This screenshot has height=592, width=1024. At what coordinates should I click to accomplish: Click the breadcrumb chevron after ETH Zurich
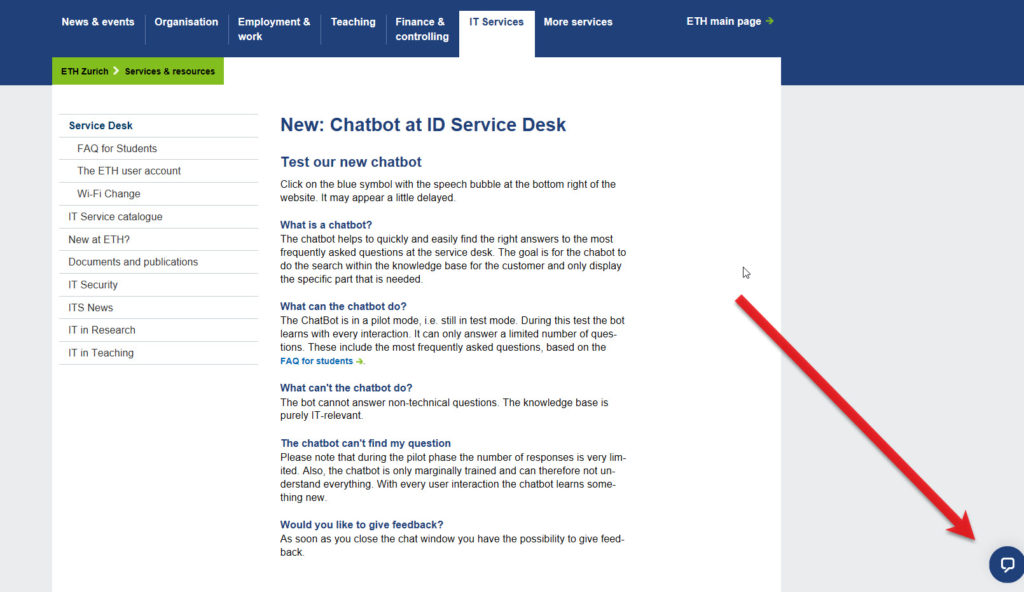coord(116,71)
